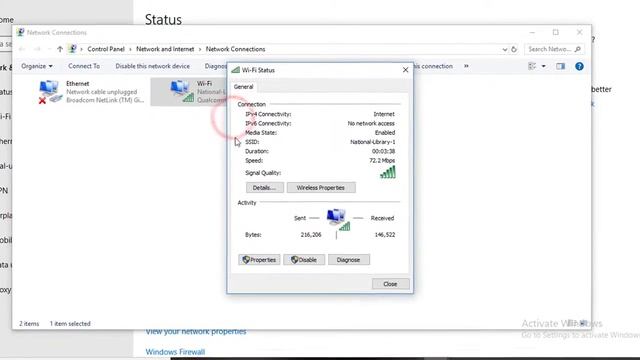
Task: Navigate up one folder level arrow
Action: tap(60, 49)
